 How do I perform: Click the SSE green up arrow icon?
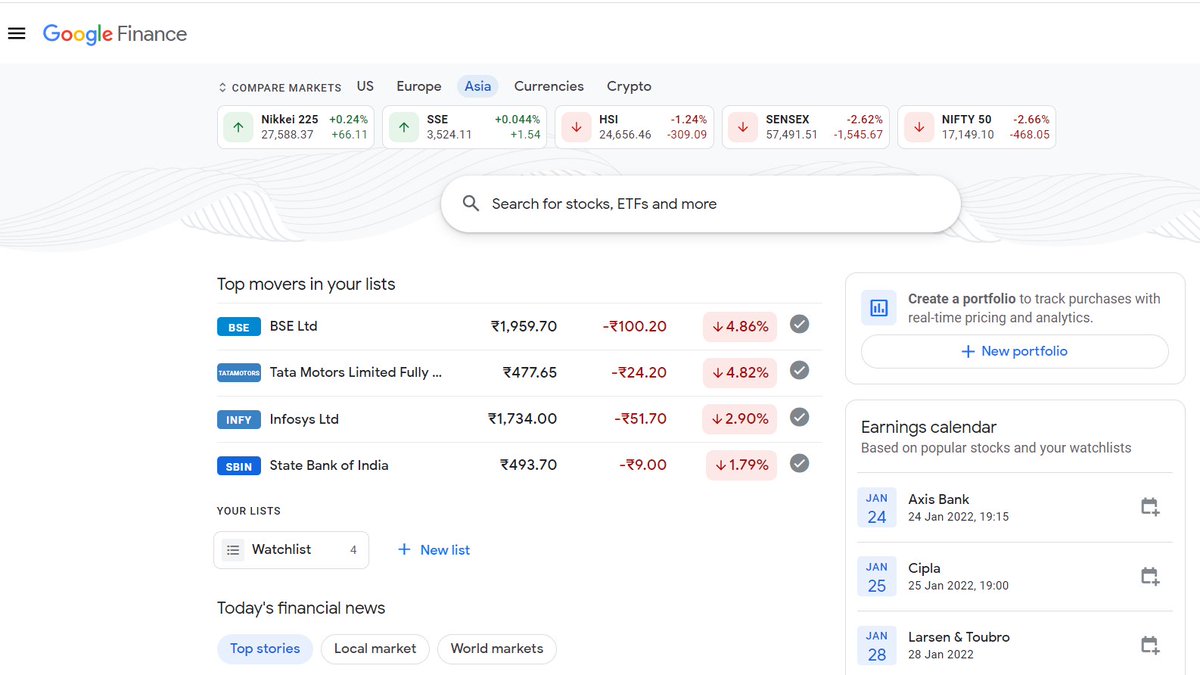[x=403, y=127]
